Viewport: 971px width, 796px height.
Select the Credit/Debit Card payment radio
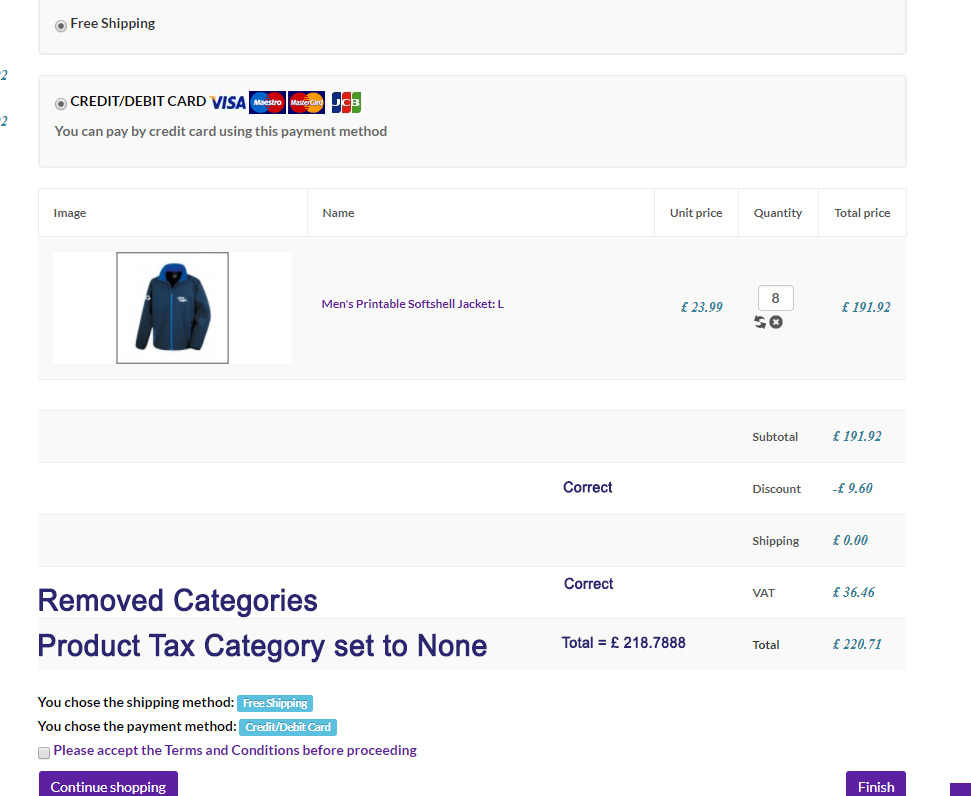[61, 103]
